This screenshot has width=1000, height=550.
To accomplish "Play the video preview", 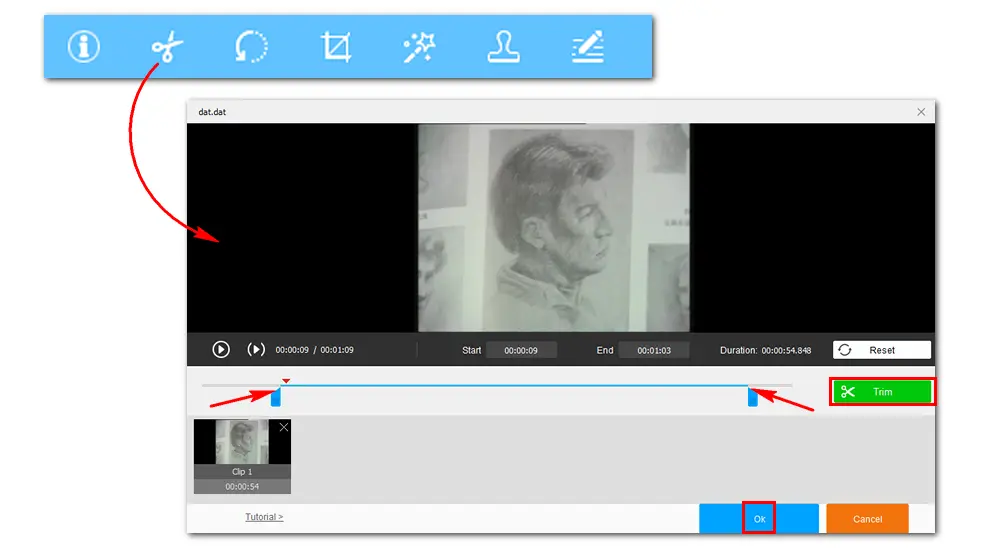I will pyautogui.click(x=221, y=350).
